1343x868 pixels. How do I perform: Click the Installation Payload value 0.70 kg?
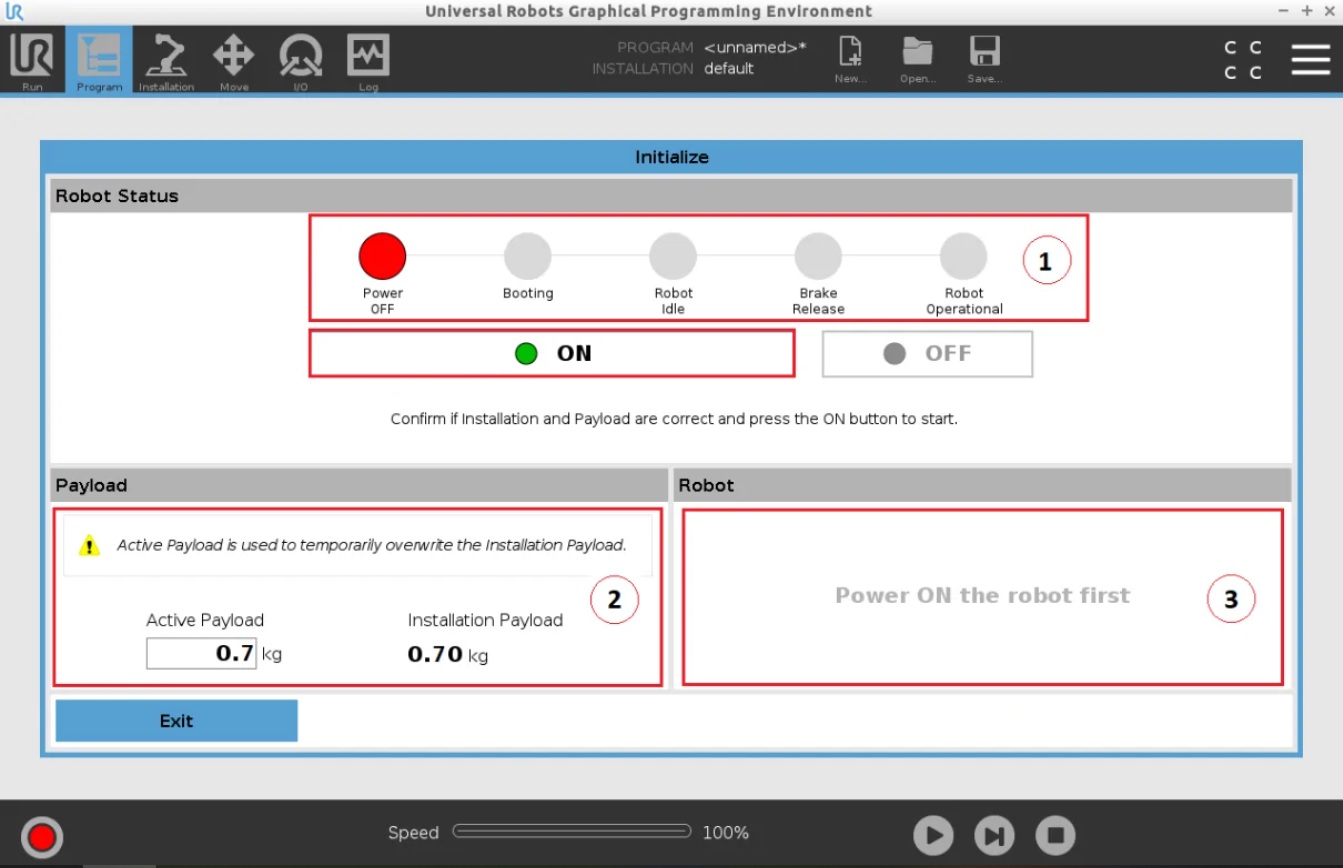click(448, 655)
